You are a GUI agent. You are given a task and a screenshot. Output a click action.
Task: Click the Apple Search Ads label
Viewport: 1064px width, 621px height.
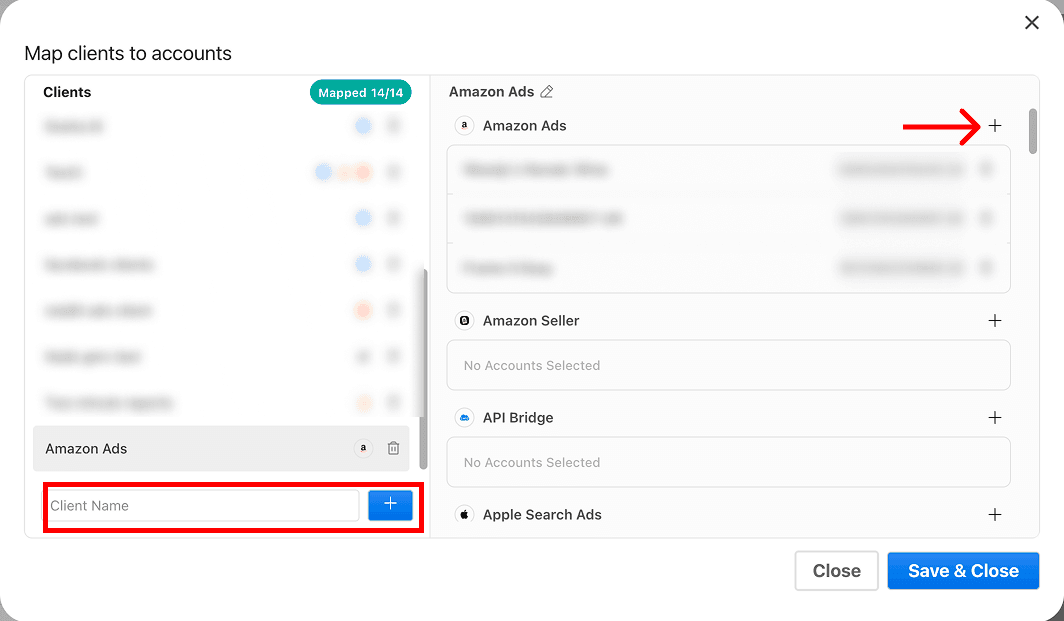pyautogui.click(x=542, y=514)
